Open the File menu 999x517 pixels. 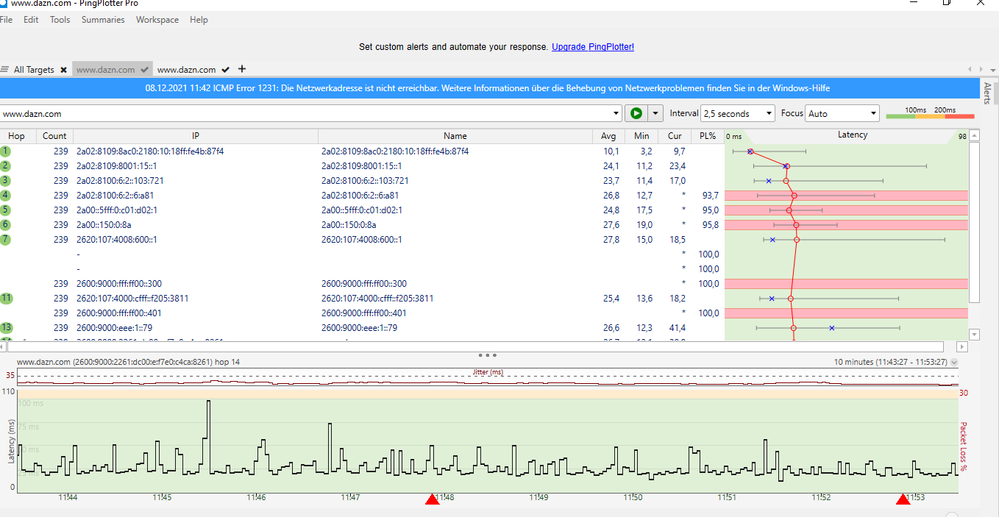point(6,20)
